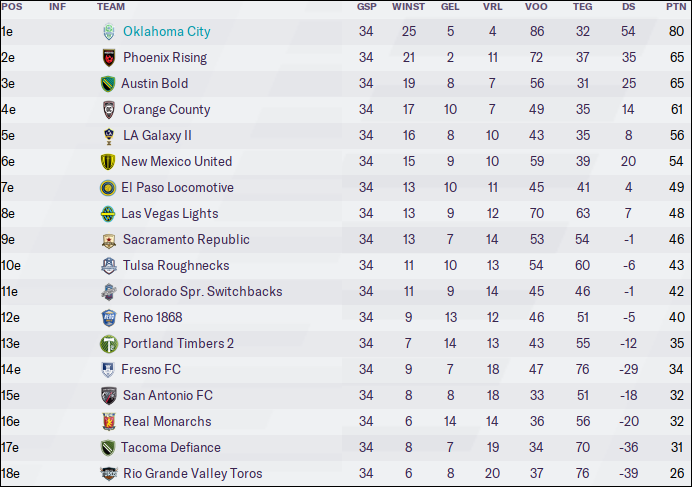Viewport: 692px width, 487px height.
Task: Click the Oklahoma City club crest
Action: [x=109, y=32]
